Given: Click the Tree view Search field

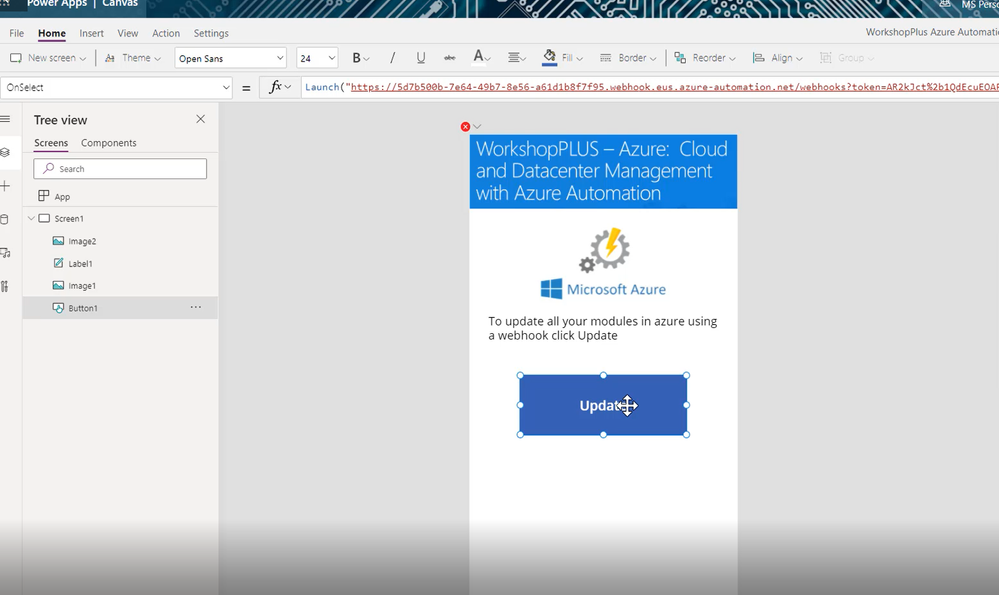Looking at the screenshot, I should [120, 169].
